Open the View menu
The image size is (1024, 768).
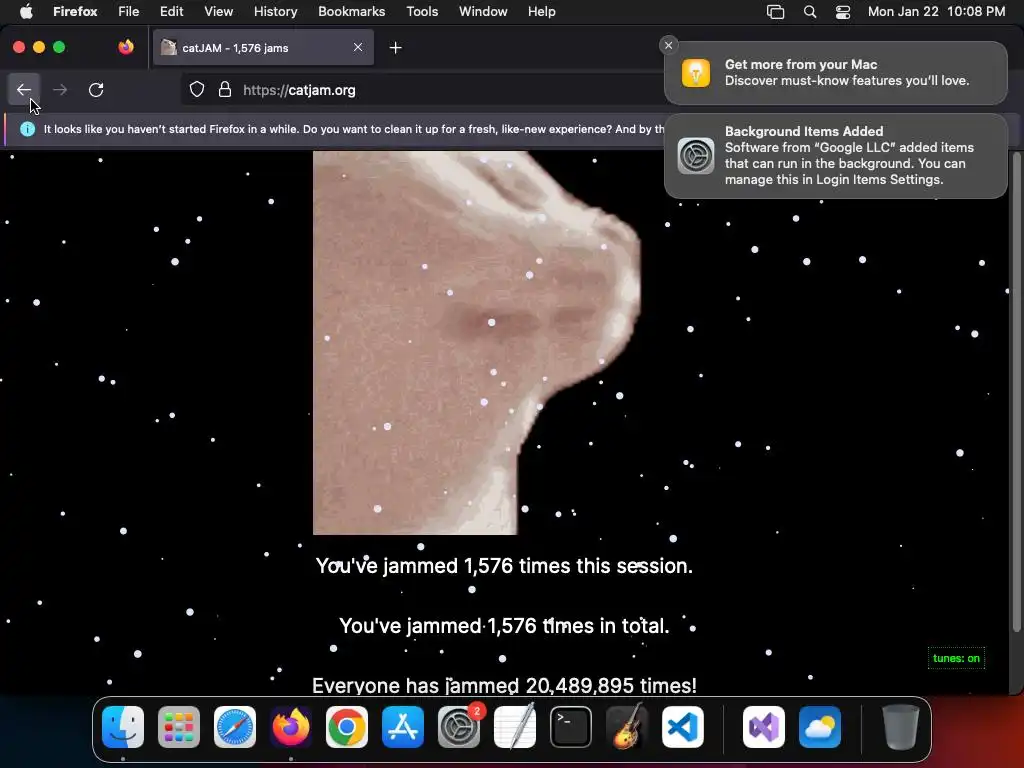(x=218, y=11)
